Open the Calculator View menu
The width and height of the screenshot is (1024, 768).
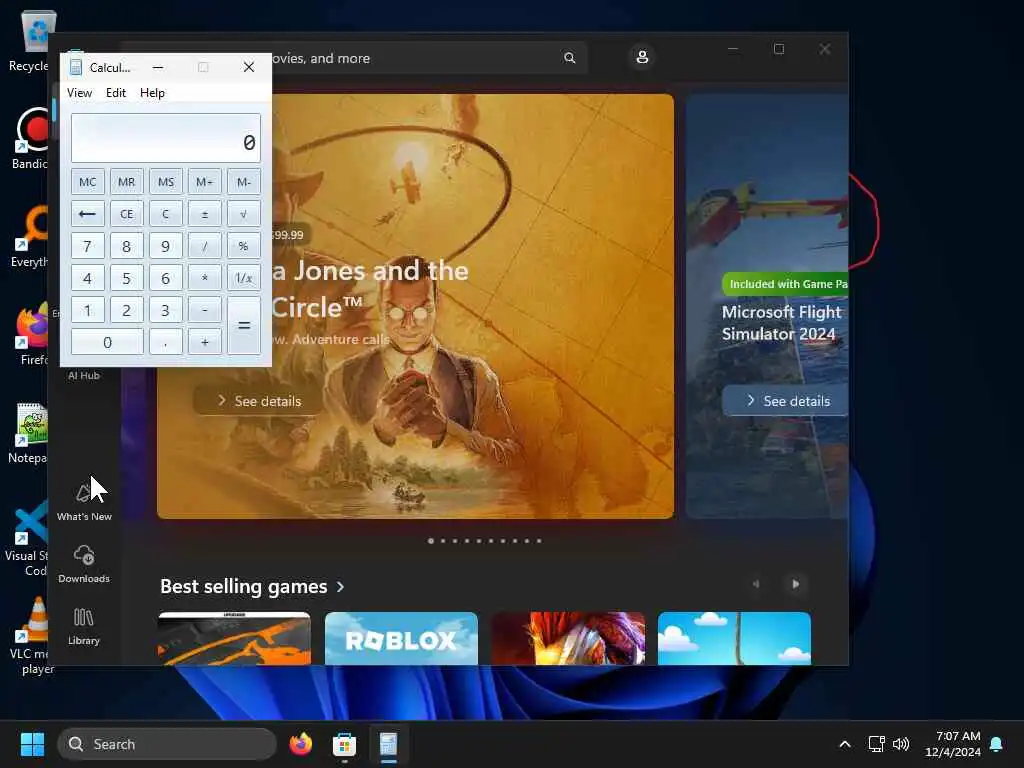[x=79, y=93]
